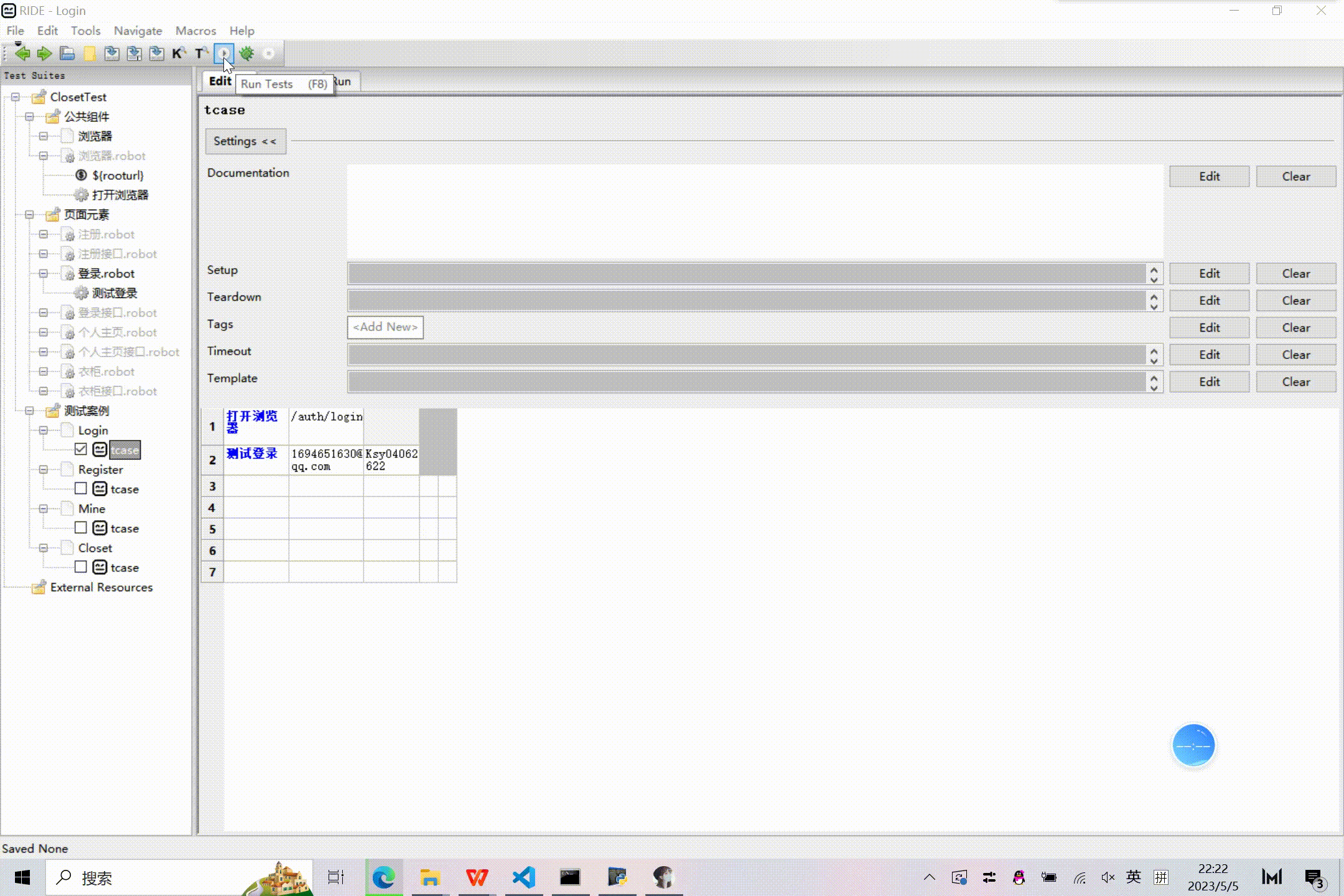The width and height of the screenshot is (1344, 896).
Task: Select the 测试登录 keyword gear icon
Action: [81, 293]
